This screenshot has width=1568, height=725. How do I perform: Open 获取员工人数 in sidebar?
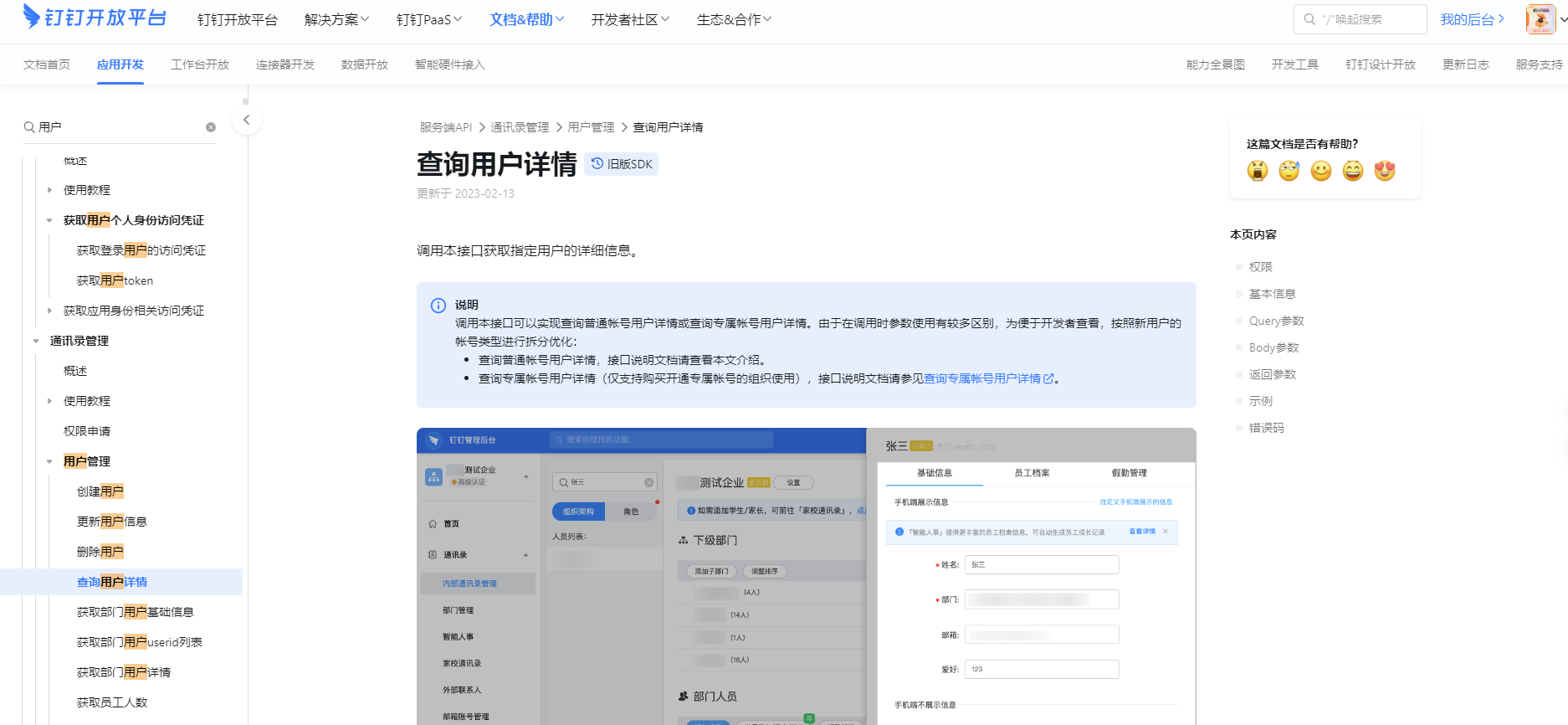click(x=112, y=702)
